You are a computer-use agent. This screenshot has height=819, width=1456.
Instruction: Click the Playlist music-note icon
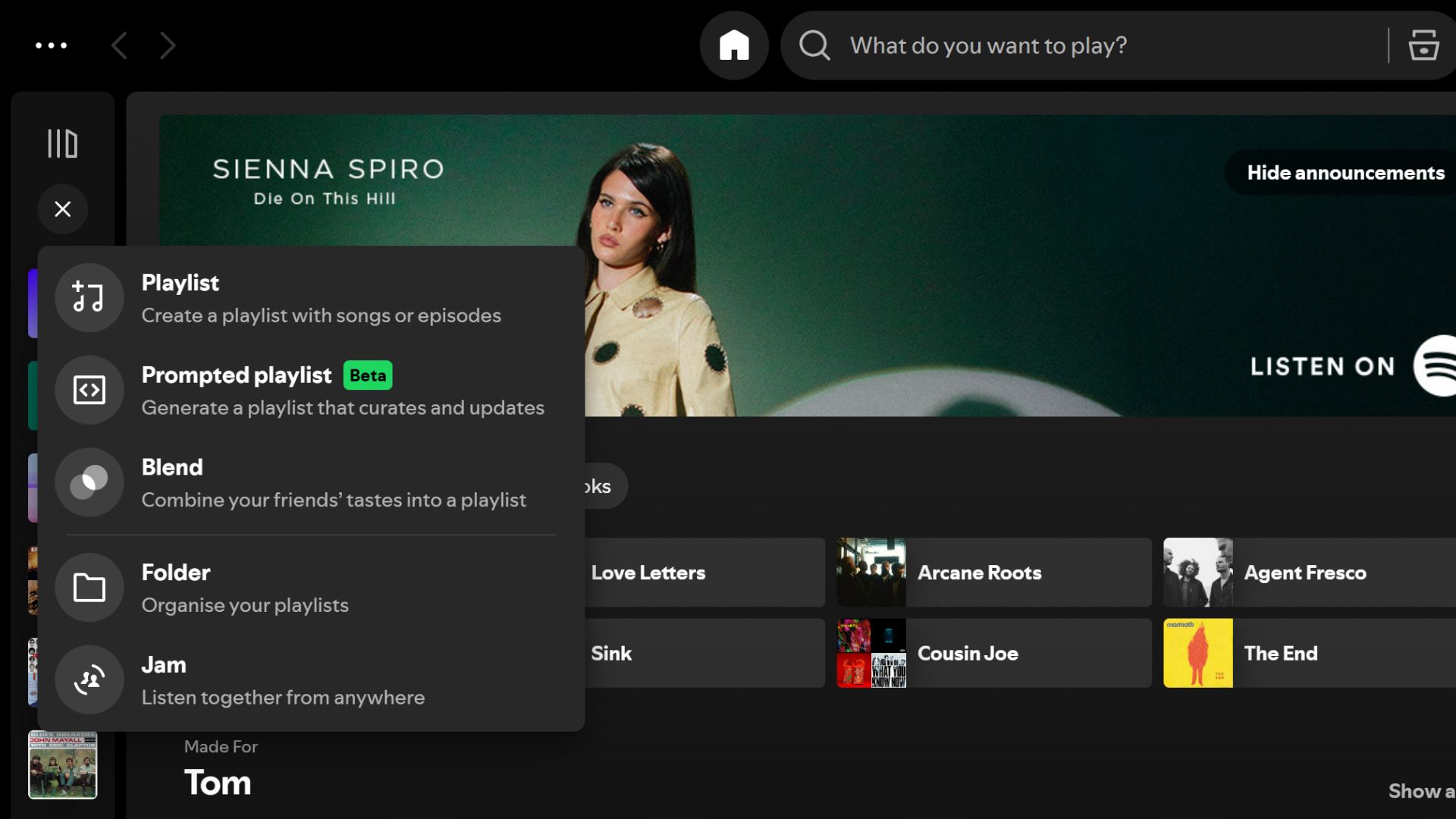(89, 297)
